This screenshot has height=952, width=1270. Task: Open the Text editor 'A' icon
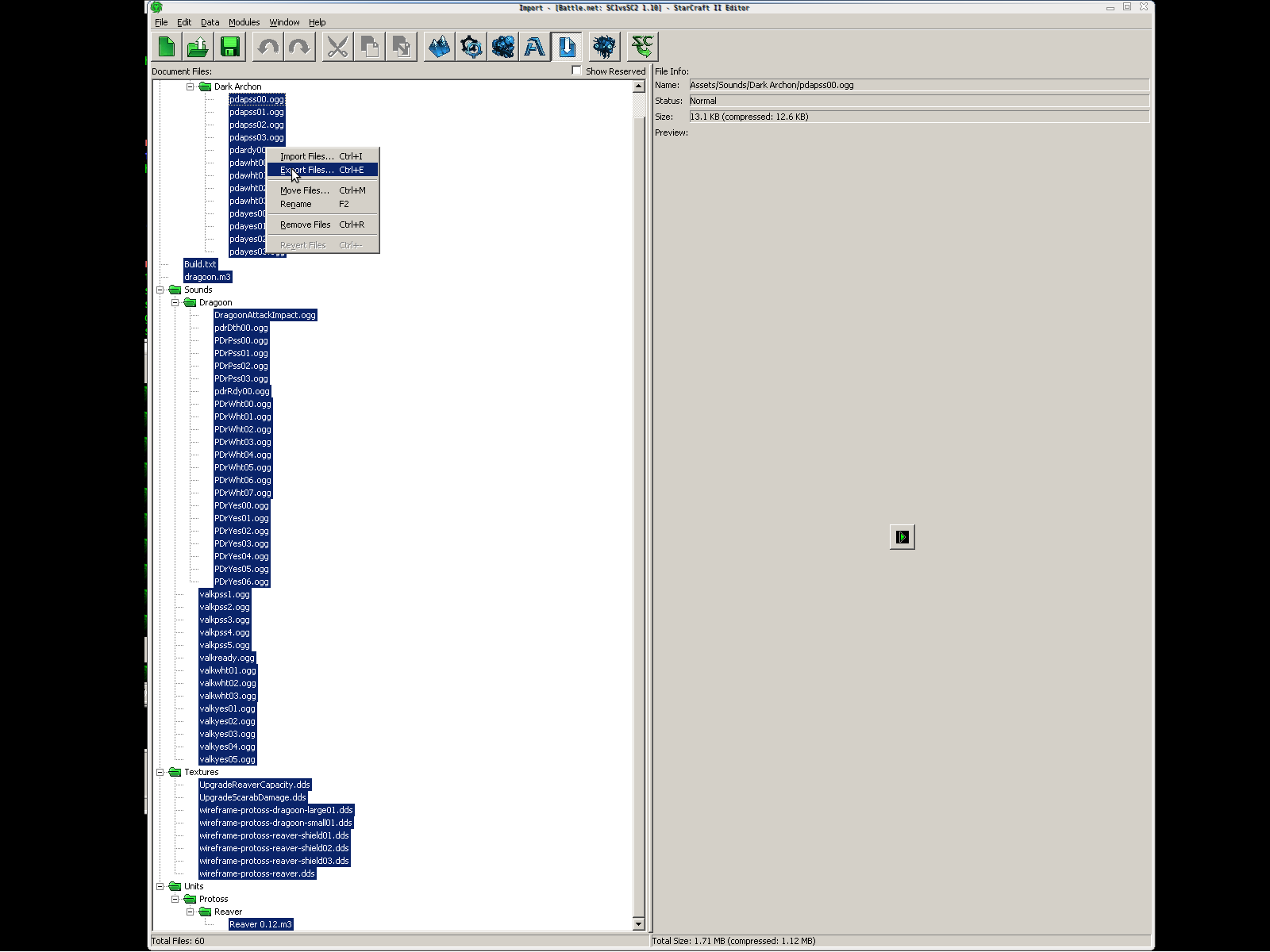click(535, 48)
